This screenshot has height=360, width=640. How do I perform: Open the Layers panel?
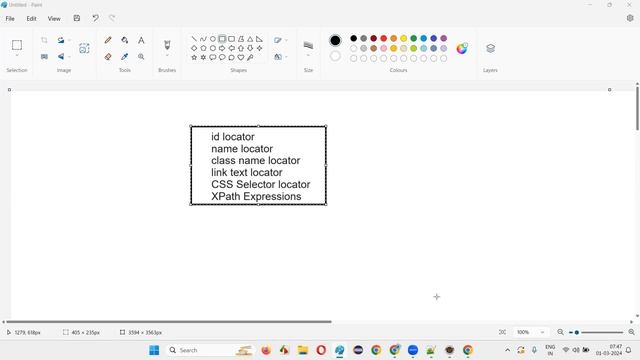pyautogui.click(x=490, y=48)
